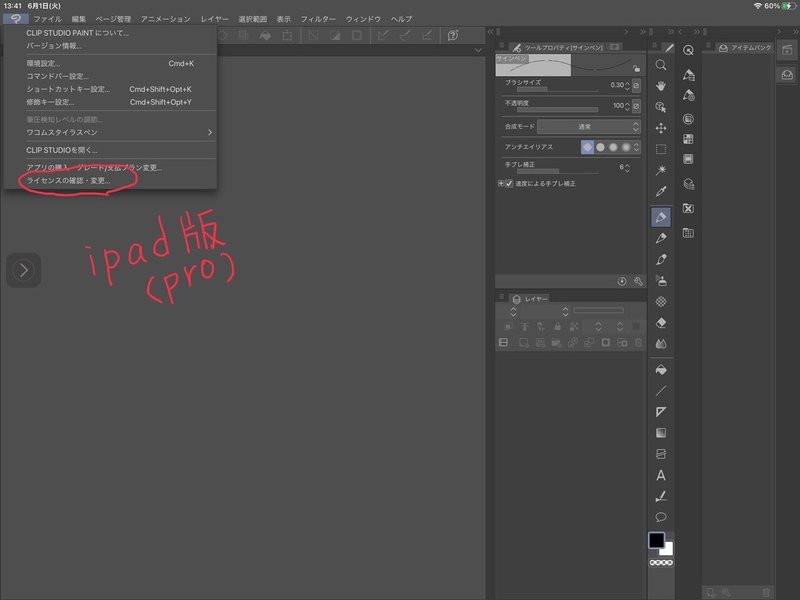Open sub tool detail wrench icon

pyautogui.click(x=638, y=281)
